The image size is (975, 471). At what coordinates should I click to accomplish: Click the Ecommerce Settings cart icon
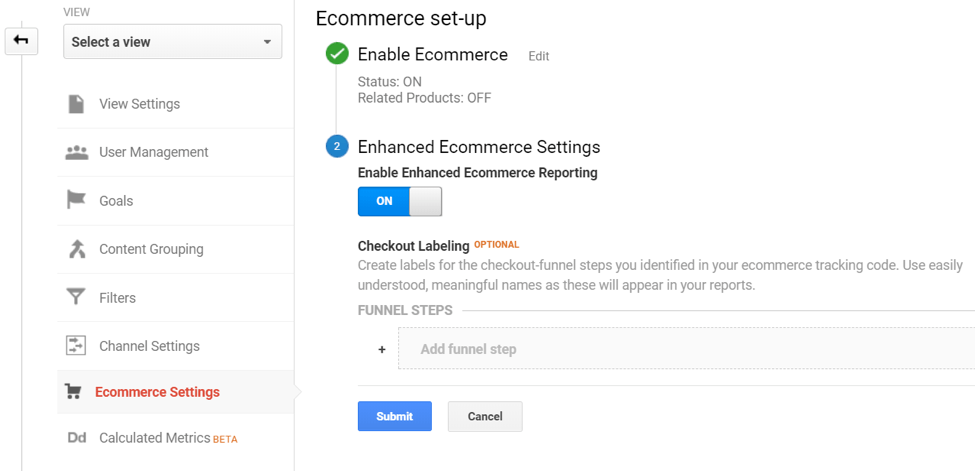[x=73, y=392]
